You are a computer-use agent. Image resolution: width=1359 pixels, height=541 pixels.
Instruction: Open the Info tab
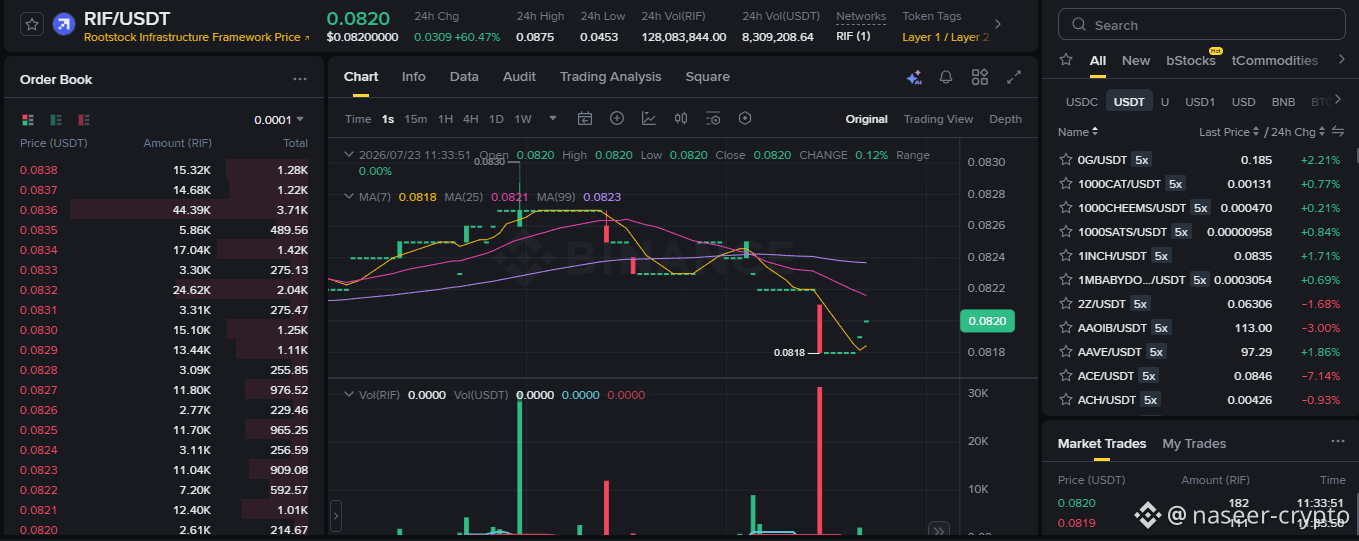tap(414, 77)
